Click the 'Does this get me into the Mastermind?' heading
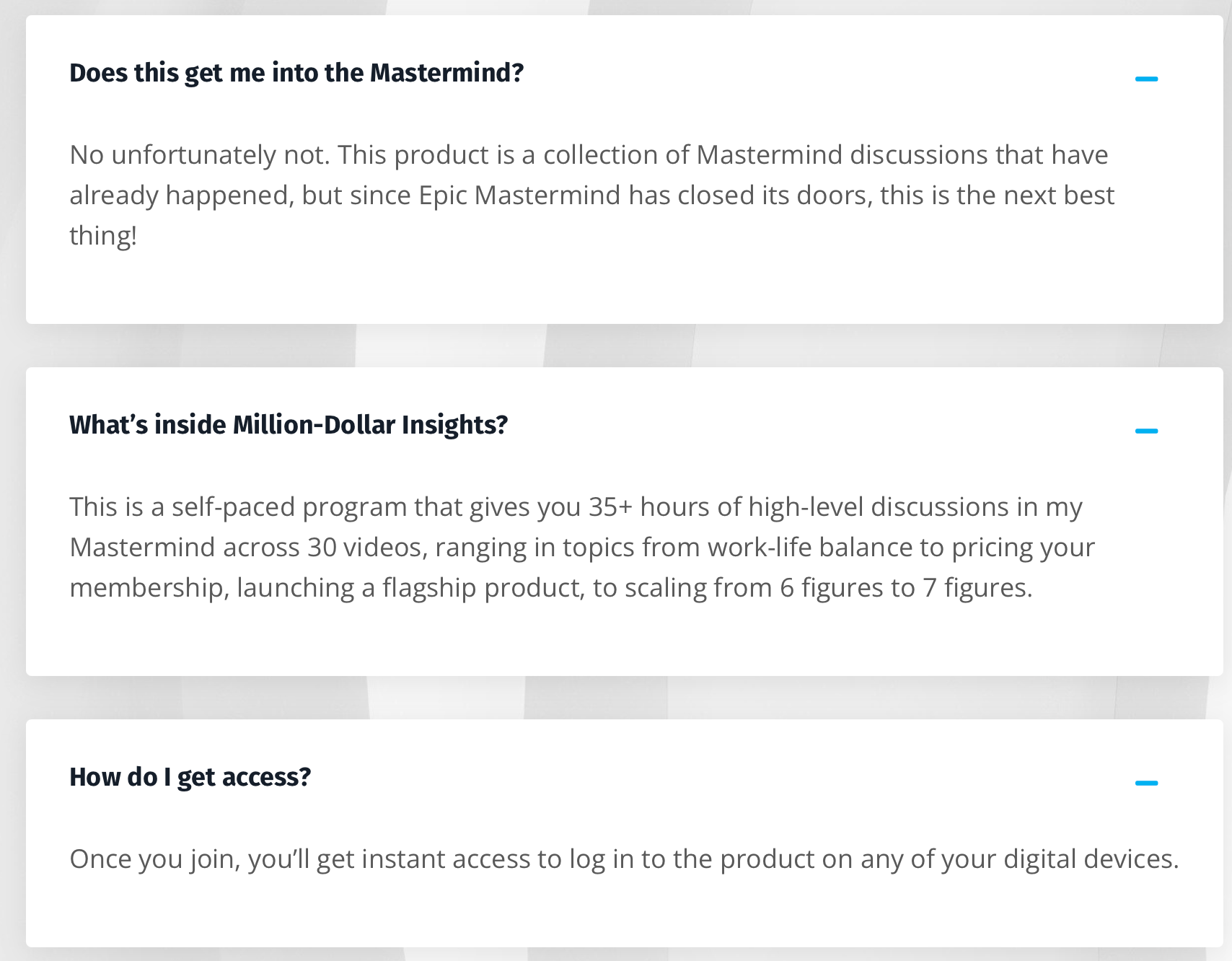Screen dimensions: 1232x961 pos(296,73)
